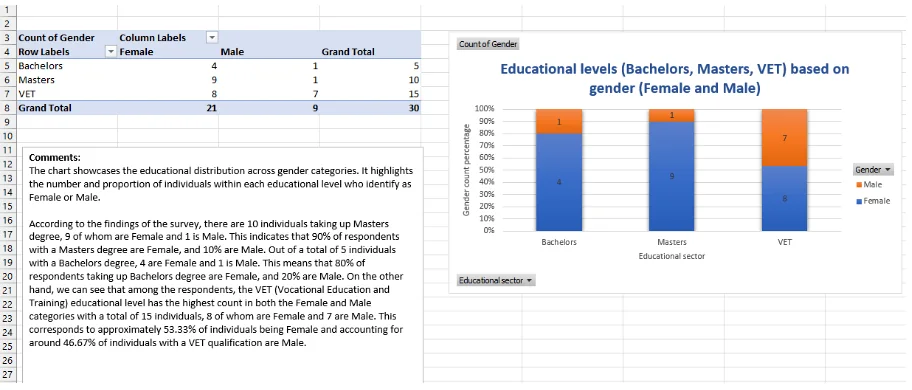Image resolution: width=912 pixels, height=390 pixels.
Task: Click the Count of Gender chart button
Action: [487, 44]
